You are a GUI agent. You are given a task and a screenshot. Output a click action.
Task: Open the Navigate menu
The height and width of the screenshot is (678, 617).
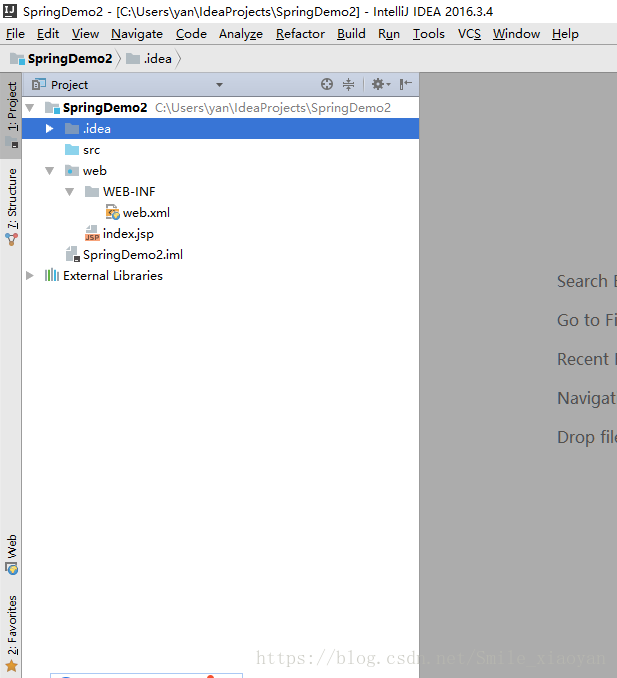[x=137, y=34]
